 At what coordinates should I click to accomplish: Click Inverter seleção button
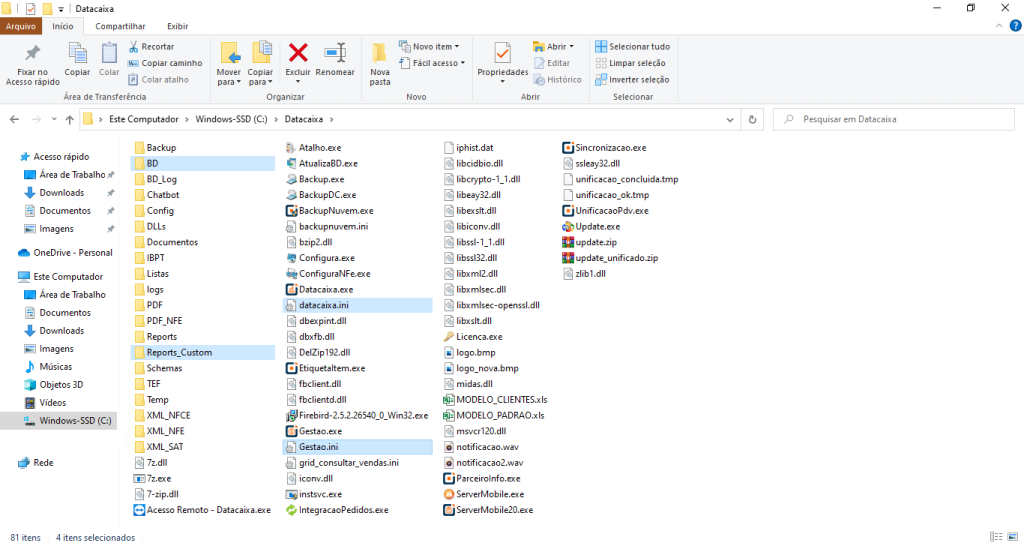tap(632, 79)
